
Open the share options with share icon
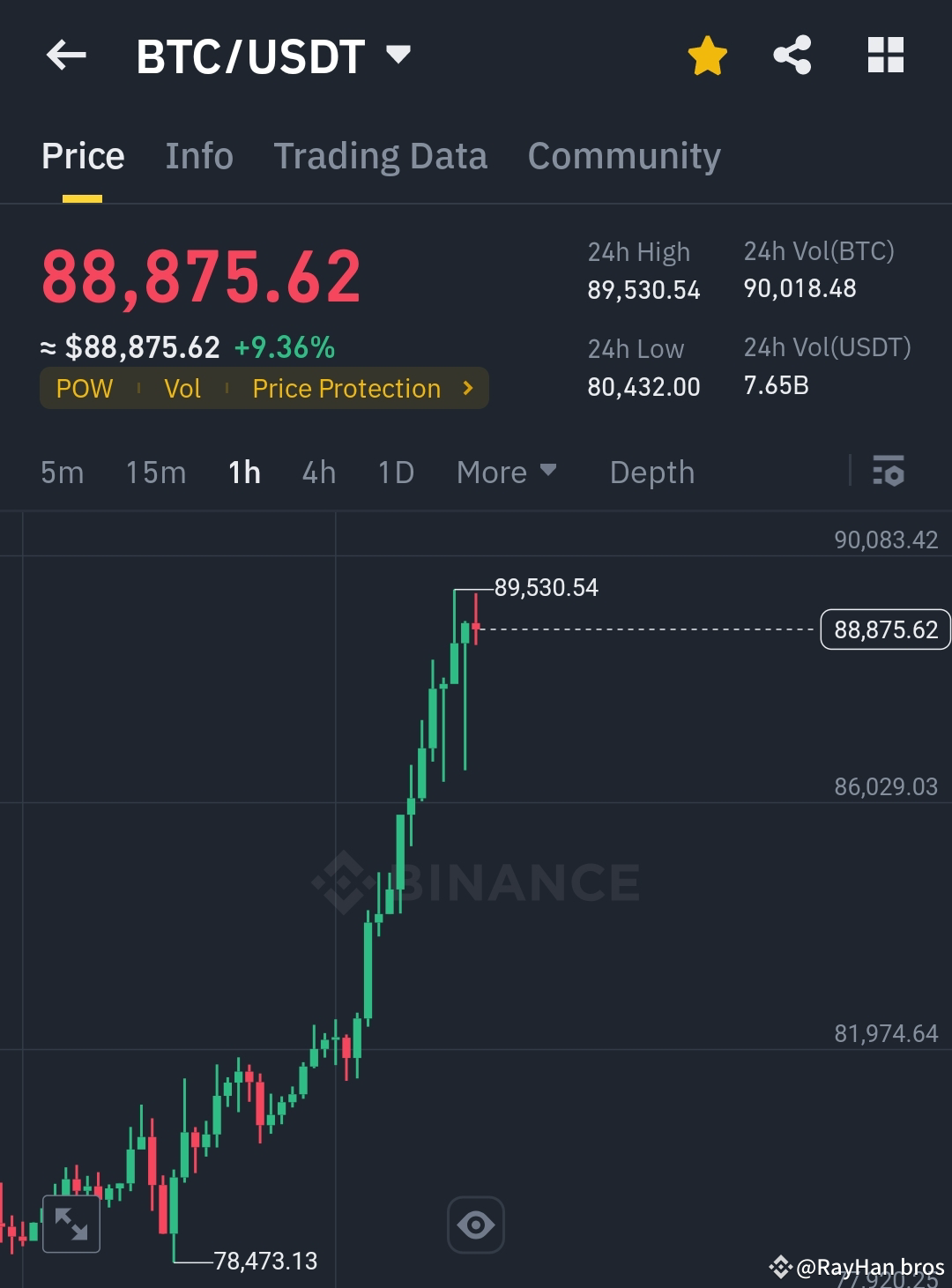(x=792, y=55)
